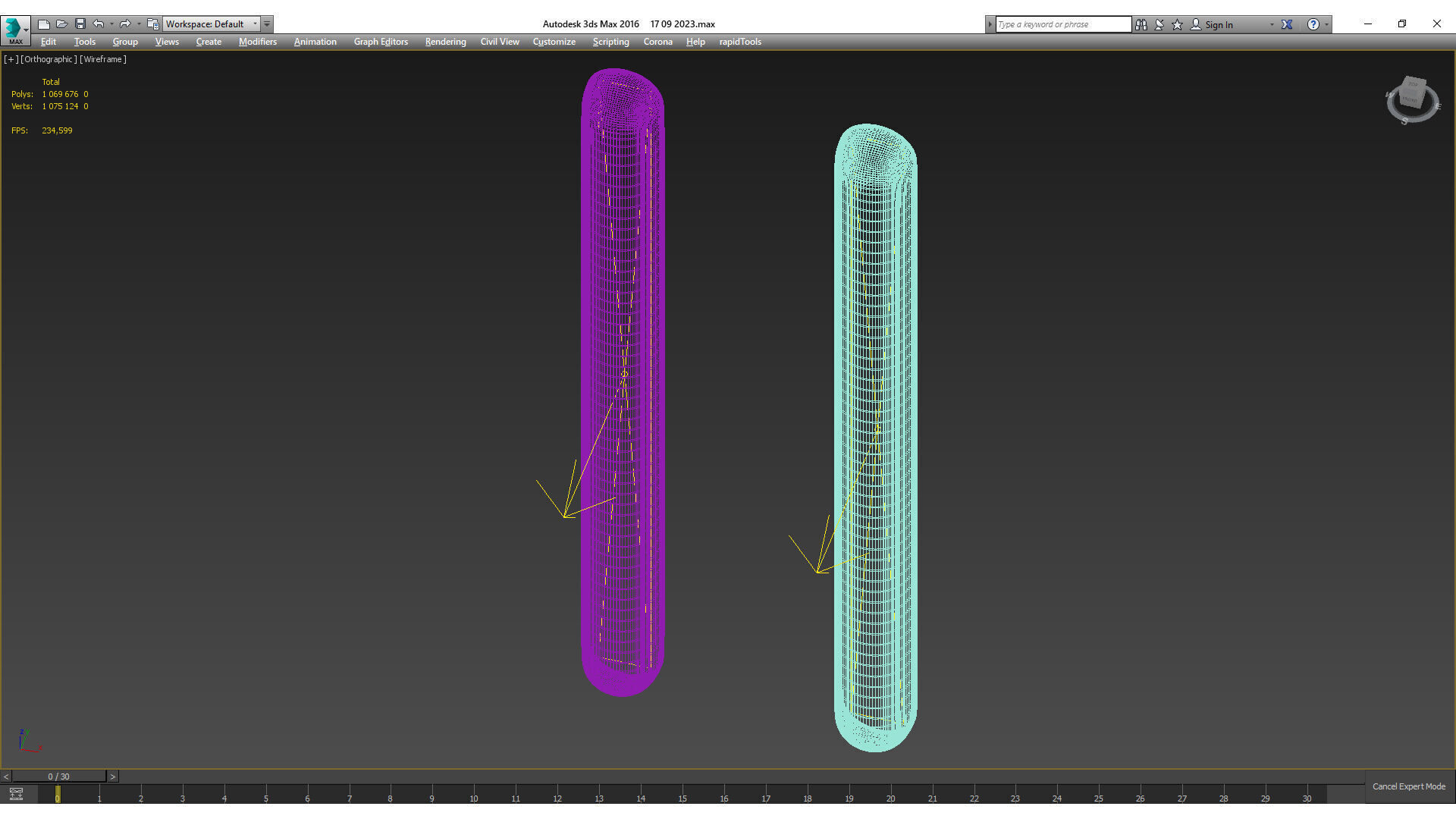Click Cancel Expert Mode button
The width and height of the screenshot is (1456, 819).
click(x=1408, y=786)
